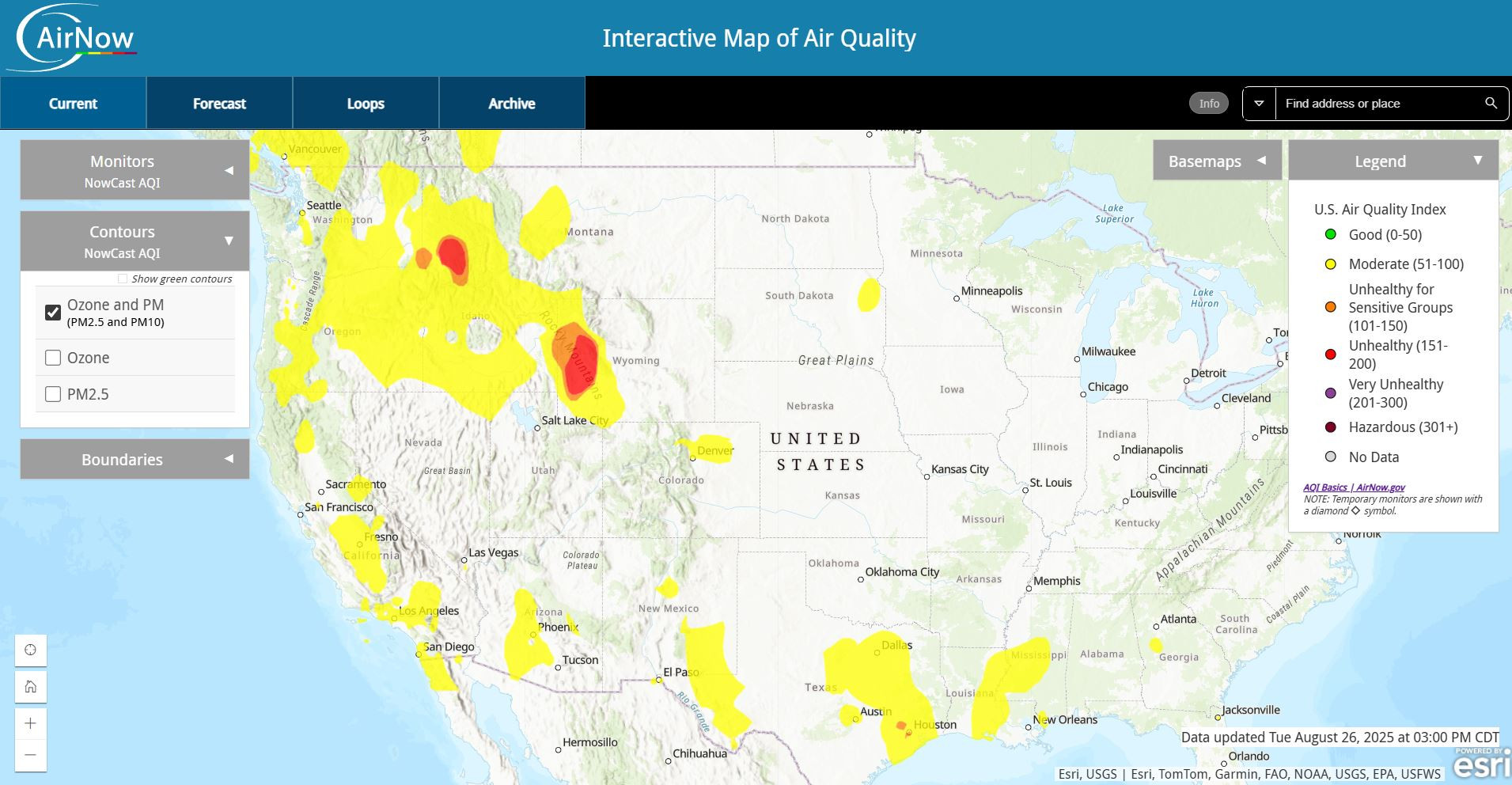Expand the Boundaries panel
Image resolution: width=1512 pixels, height=785 pixels.
click(135, 459)
